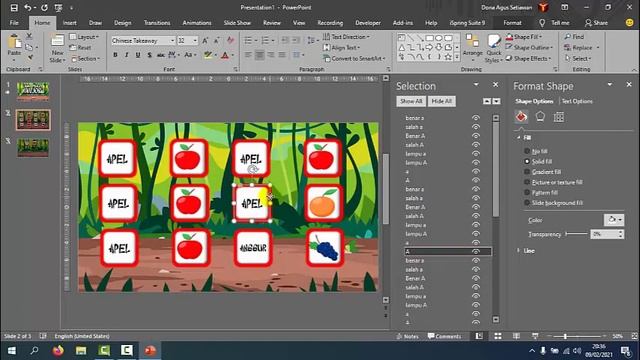Click Convert to SmartArt
The image size is (640, 360).
tap(354, 58)
